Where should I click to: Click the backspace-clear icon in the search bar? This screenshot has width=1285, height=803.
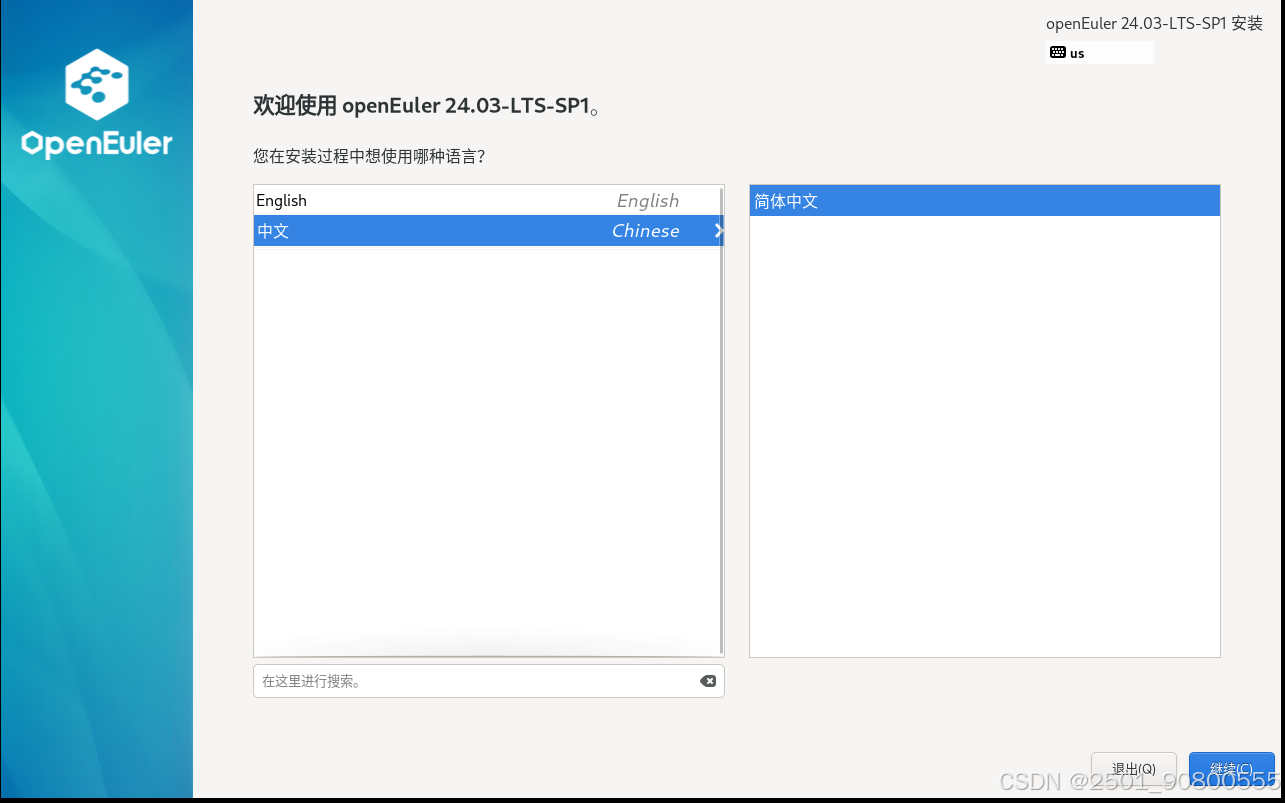point(708,680)
